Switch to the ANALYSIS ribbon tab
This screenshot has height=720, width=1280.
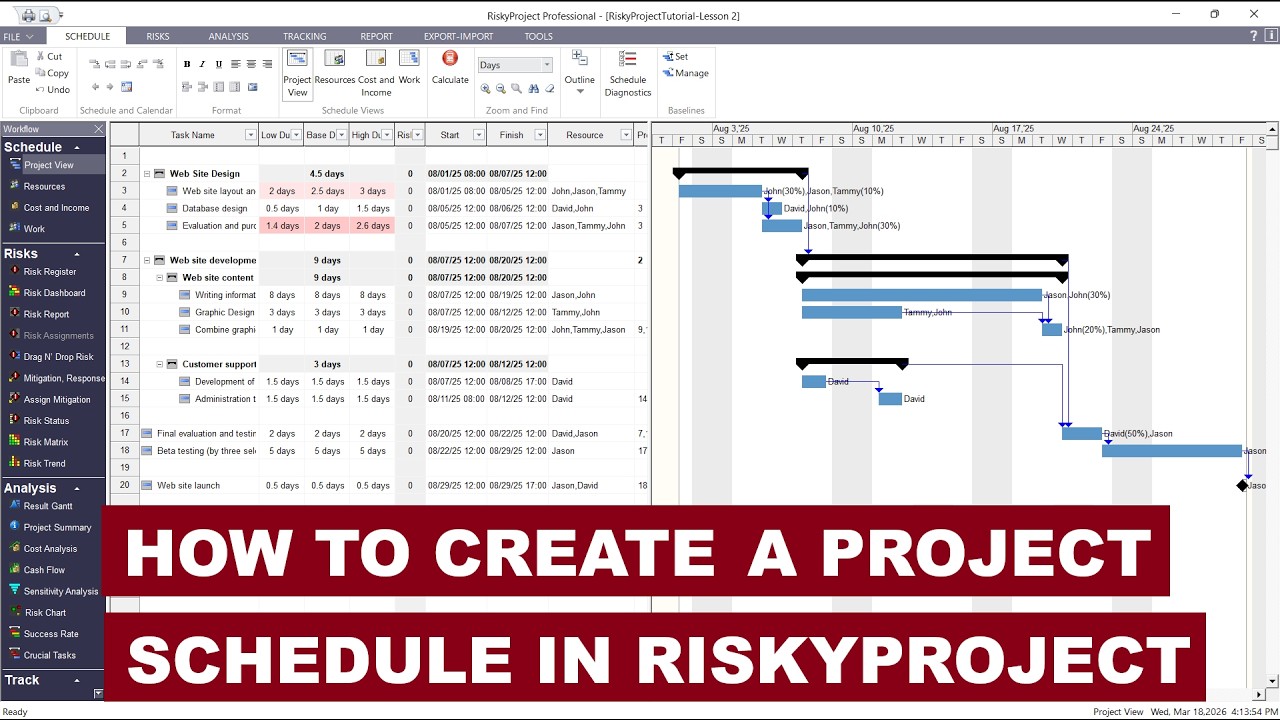pyautogui.click(x=229, y=37)
